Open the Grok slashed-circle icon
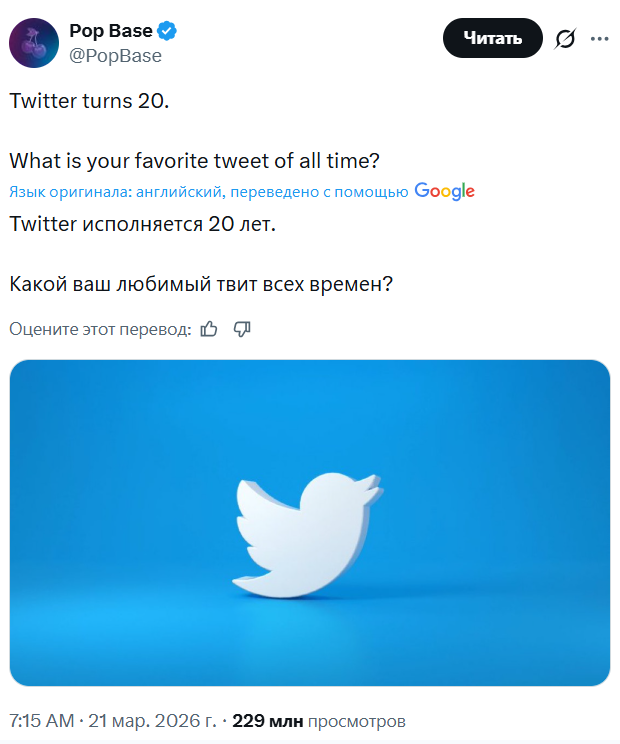 click(565, 39)
